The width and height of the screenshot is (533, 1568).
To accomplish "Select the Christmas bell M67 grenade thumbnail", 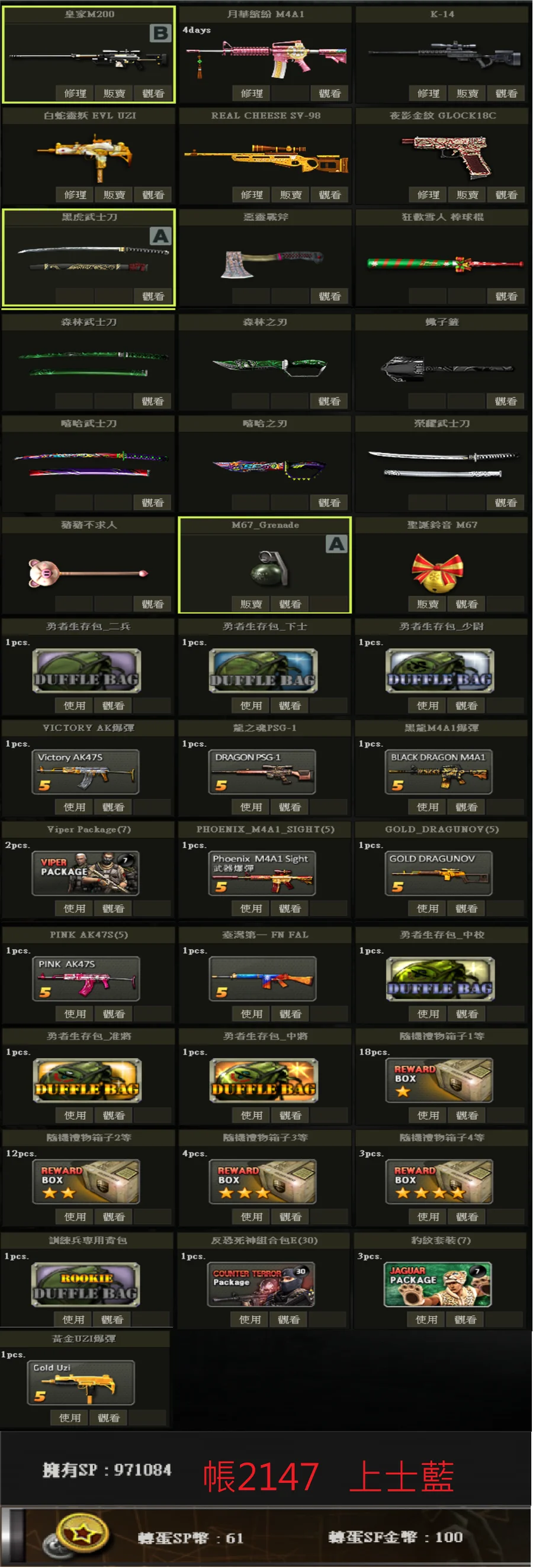I will [x=438, y=572].
